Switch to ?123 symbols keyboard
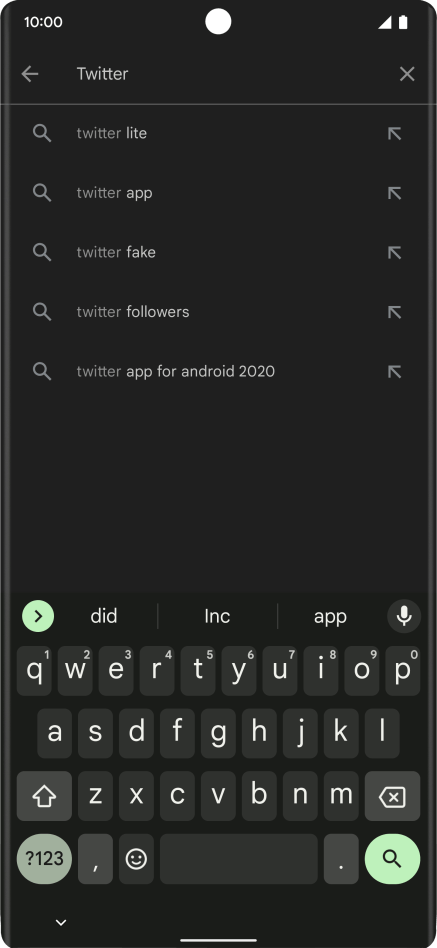The image size is (437, 948). pyautogui.click(x=44, y=859)
